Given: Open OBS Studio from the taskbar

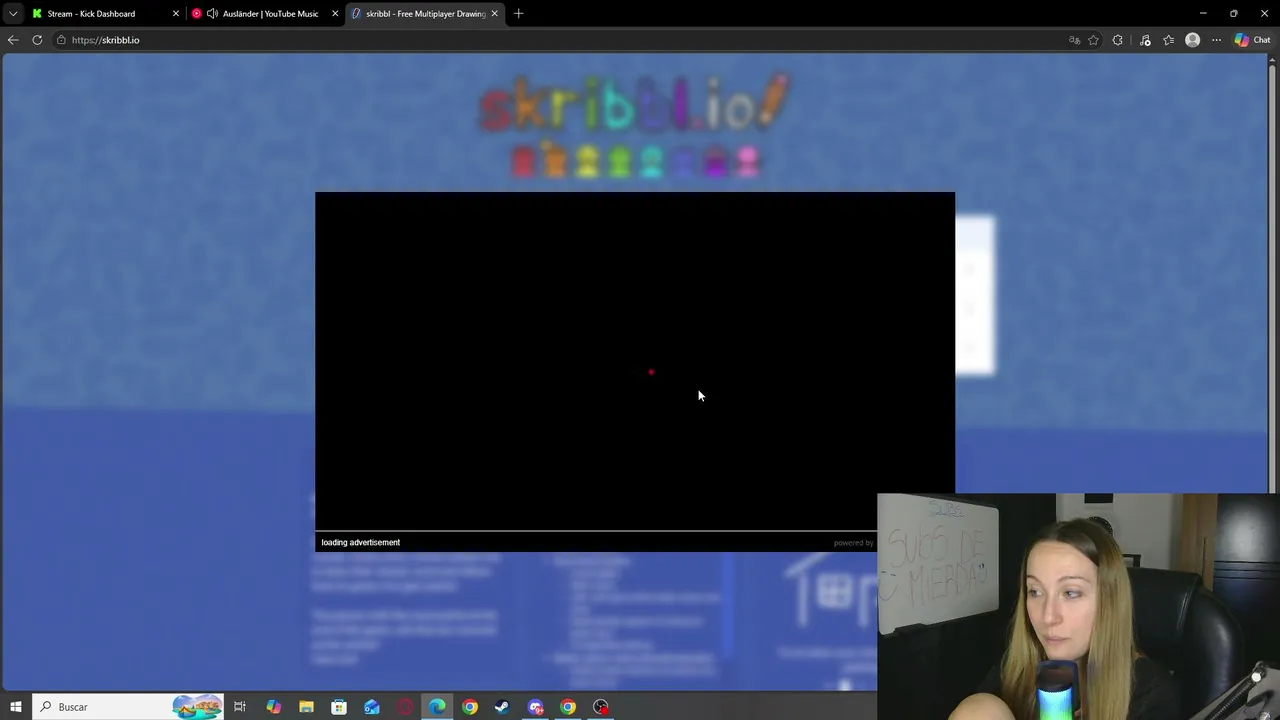Looking at the screenshot, I should tap(601, 707).
